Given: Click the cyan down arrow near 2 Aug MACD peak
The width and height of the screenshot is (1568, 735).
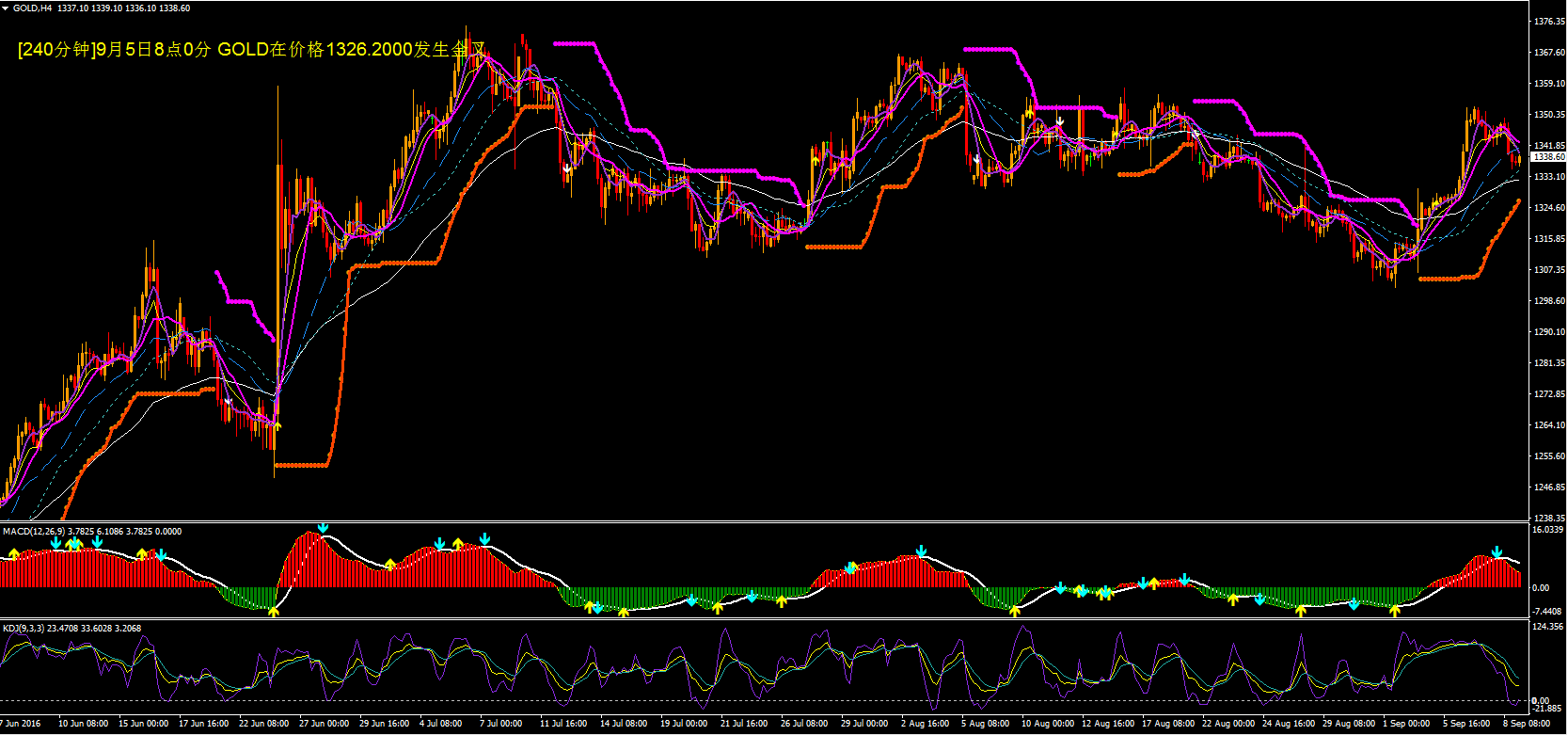Looking at the screenshot, I should point(922,551).
